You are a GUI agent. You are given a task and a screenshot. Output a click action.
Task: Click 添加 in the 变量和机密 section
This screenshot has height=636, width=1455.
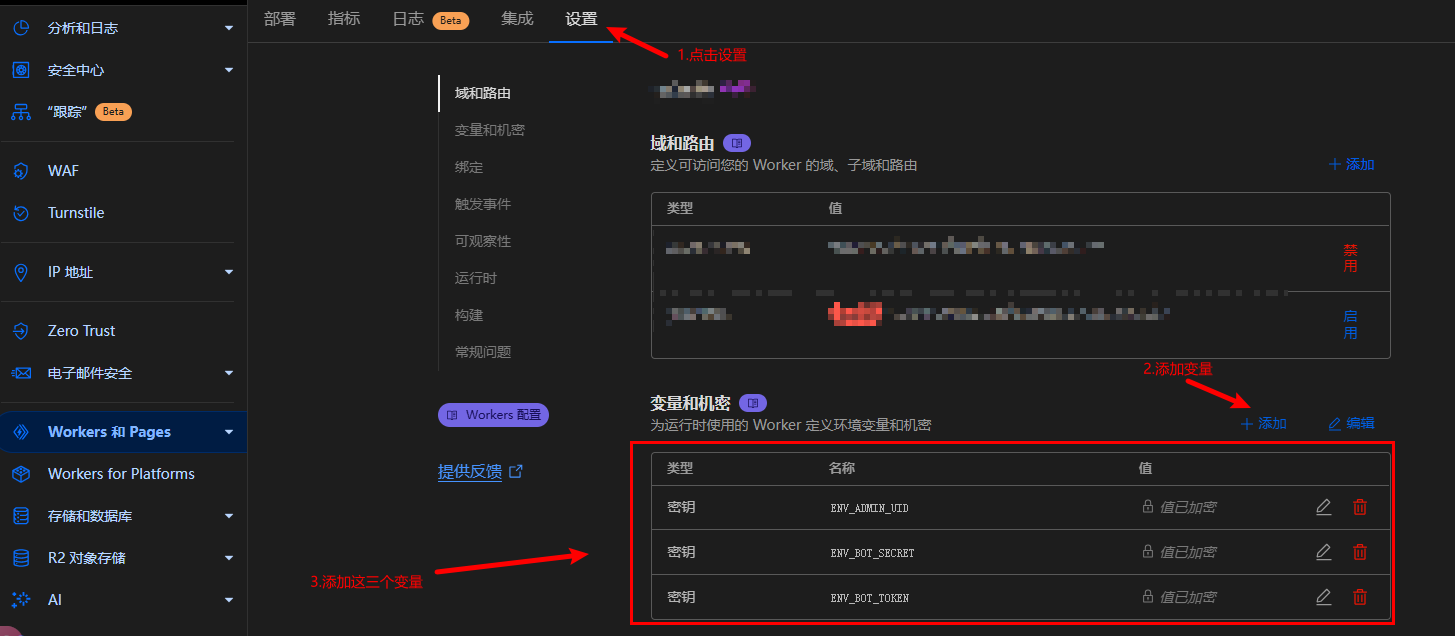pyautogui.click(x=1263, y=424)
